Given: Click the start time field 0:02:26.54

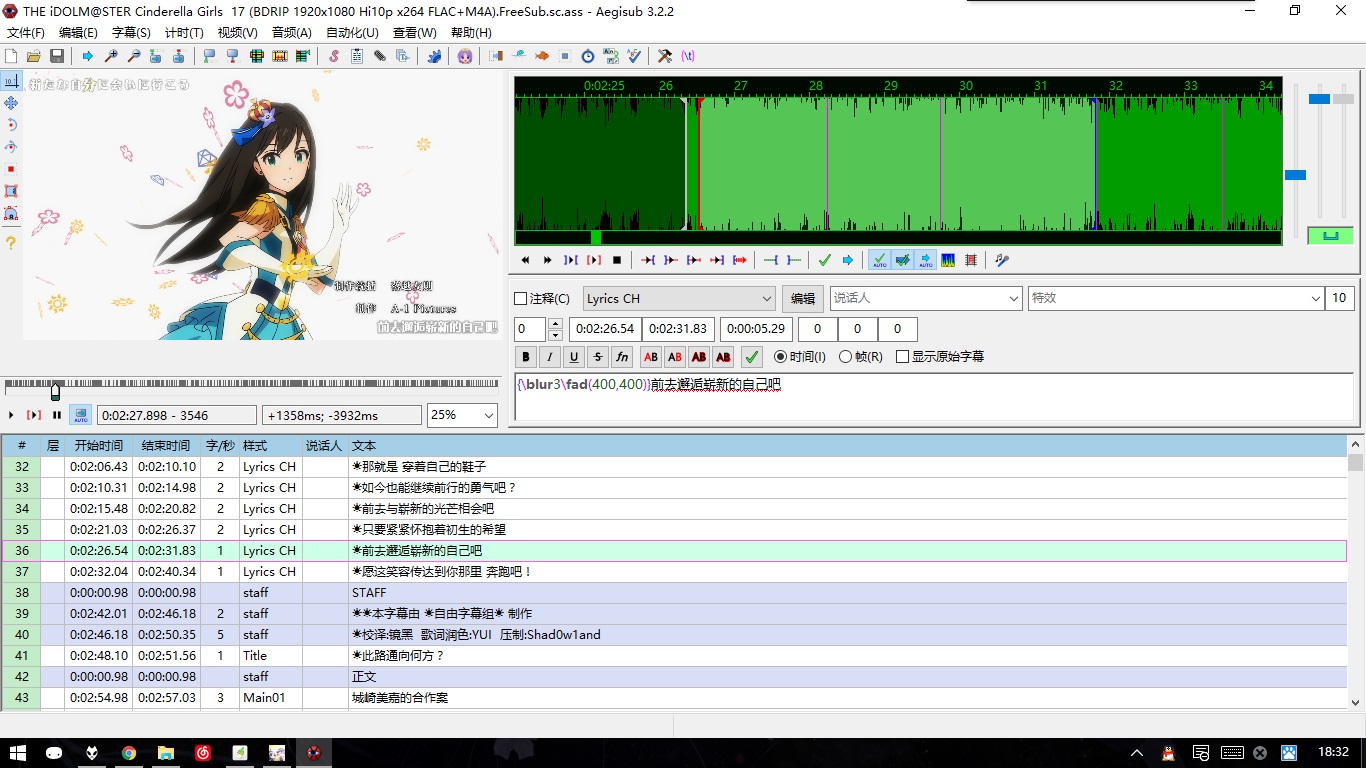Looking at the screenshot, I should click(605, 329).
